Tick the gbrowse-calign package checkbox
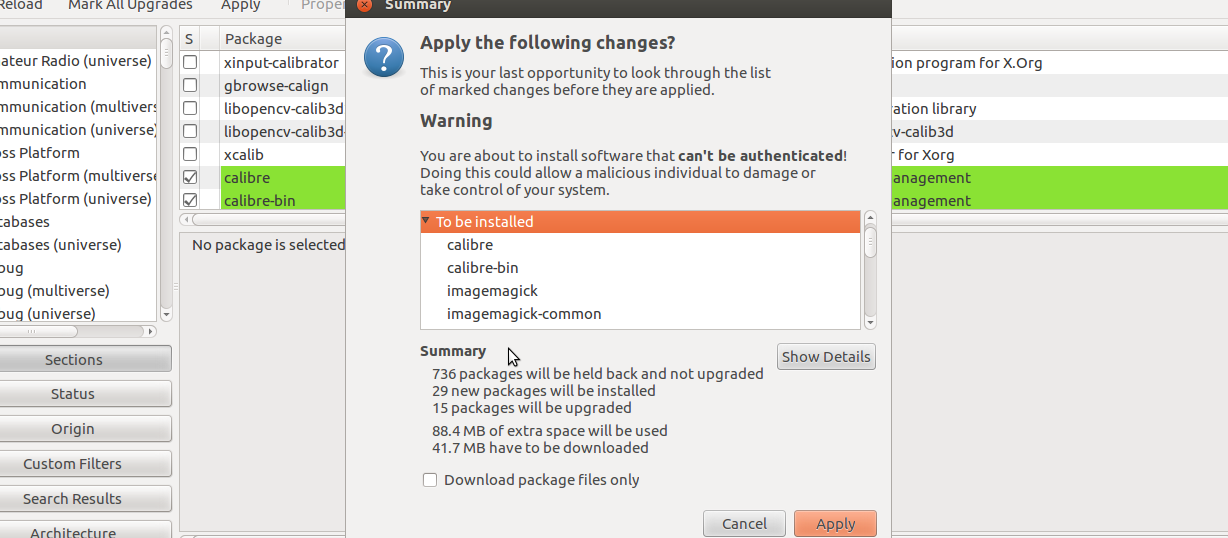 (190, 86)
